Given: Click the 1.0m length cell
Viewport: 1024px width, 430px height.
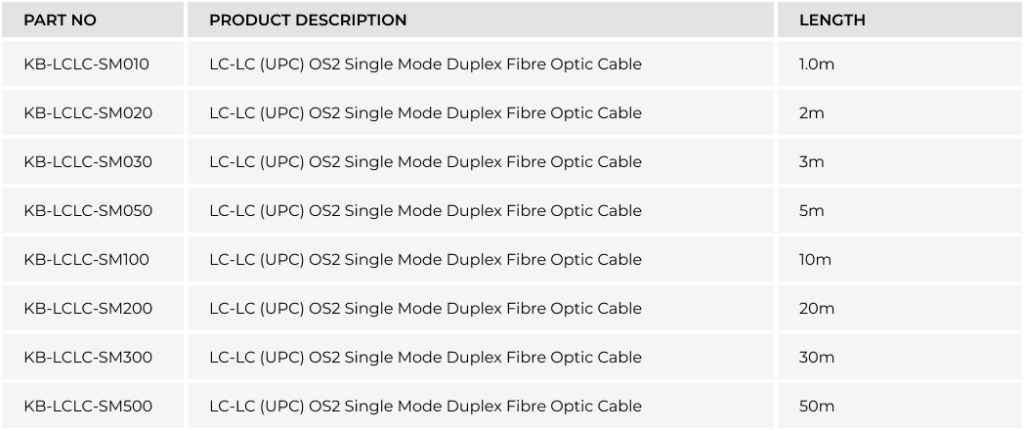Looking at the screenshot, I should tap(816, 65).
